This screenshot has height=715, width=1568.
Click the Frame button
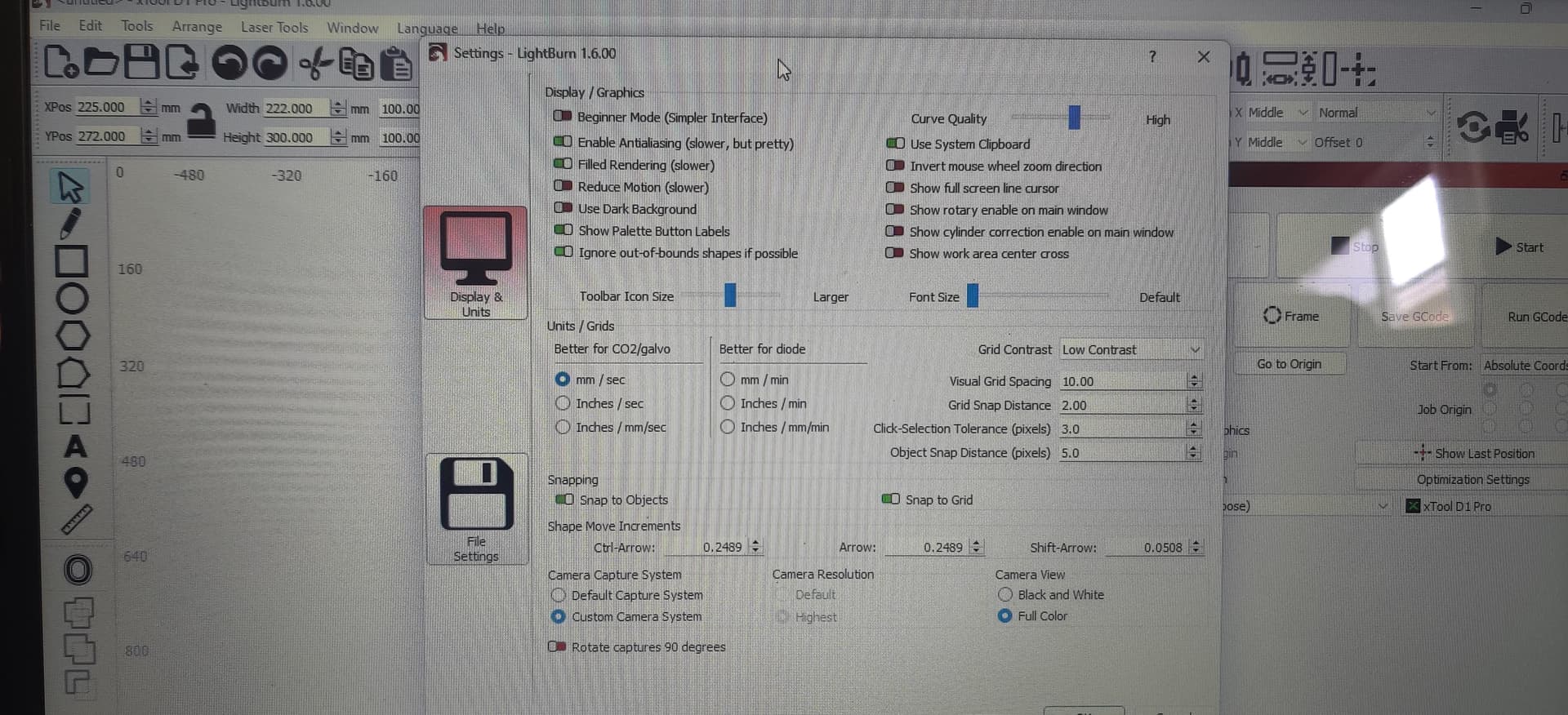point(1291,316)
